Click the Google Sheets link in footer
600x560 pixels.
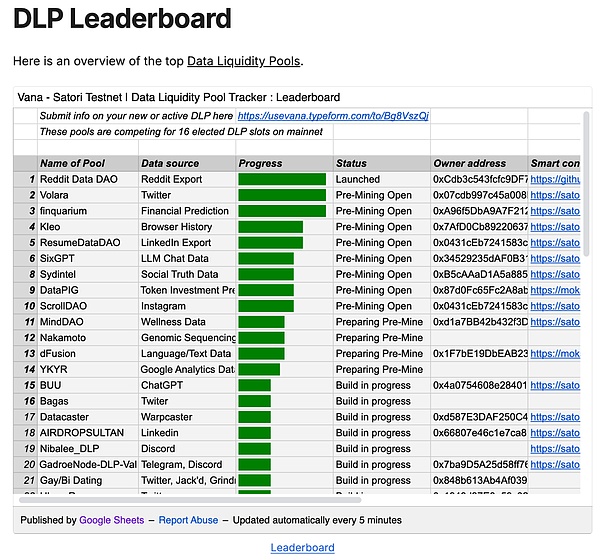110,520
